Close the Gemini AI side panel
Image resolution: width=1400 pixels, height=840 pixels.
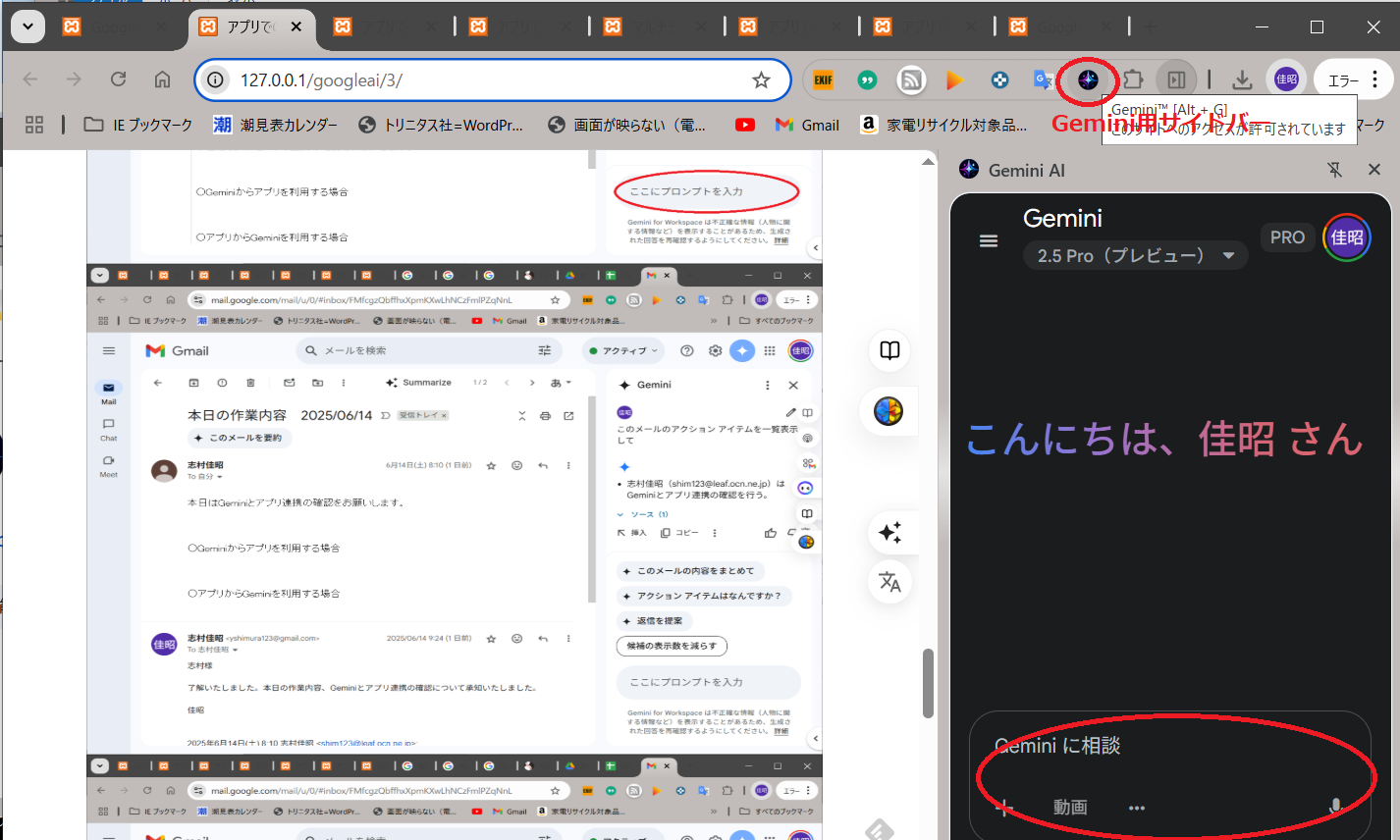click(1373, 170)
